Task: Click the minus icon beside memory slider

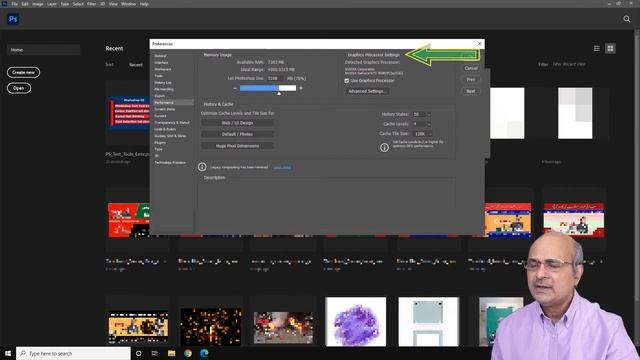Action: (x=235, y=88)
